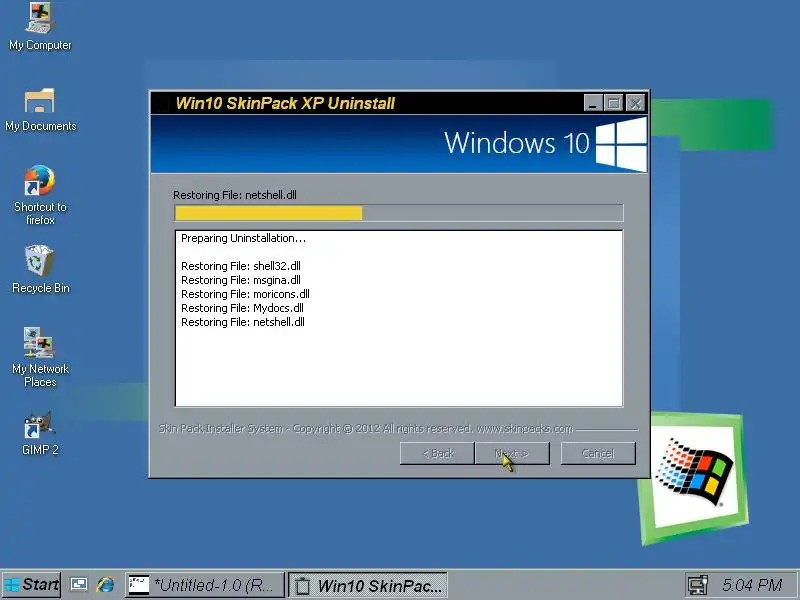Click the Next button in the uninstaller
800x600 pixels.
pos(512,453)
